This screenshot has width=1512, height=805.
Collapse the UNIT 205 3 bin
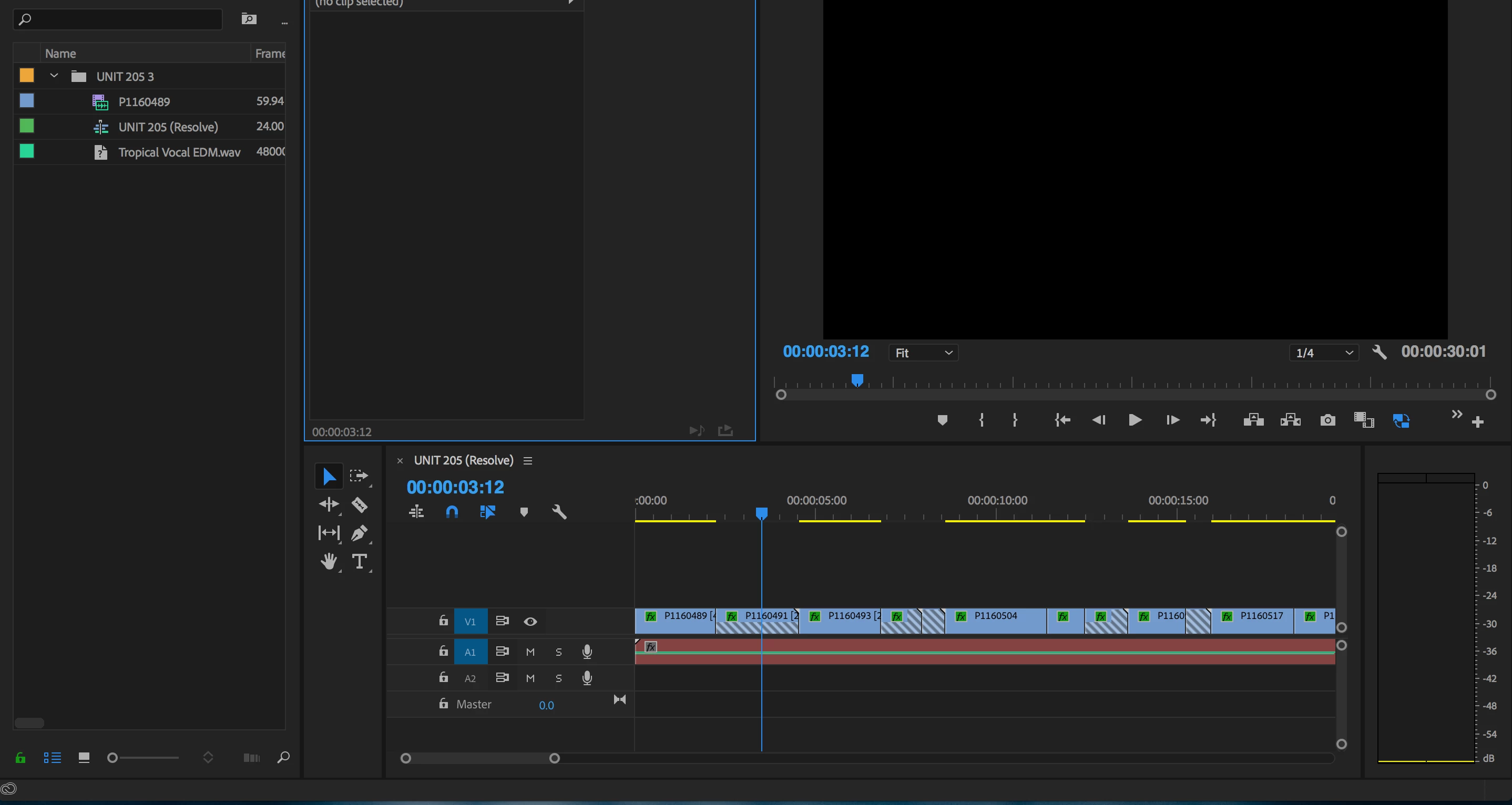pyautogui.click(x=54, y=76)
